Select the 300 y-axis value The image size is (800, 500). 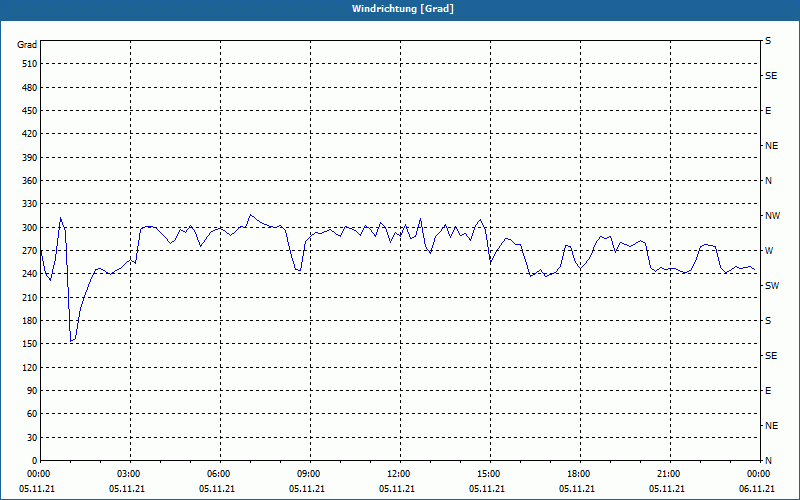(30, 228)
